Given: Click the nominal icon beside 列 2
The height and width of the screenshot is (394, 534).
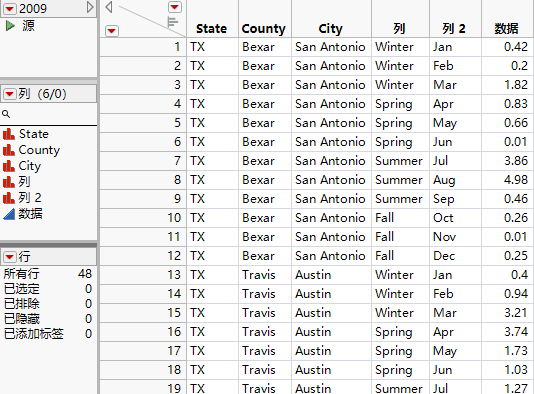Looking at the screenshot, I should 9,198.
